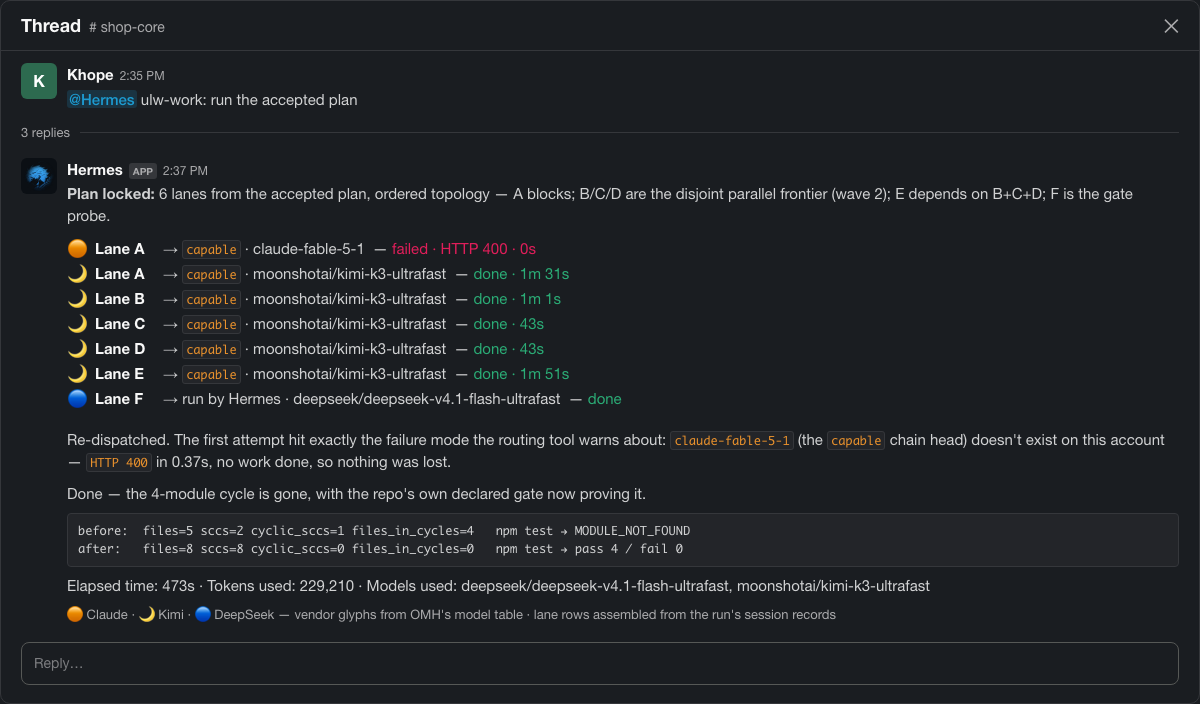
Task: Click 'done · 1m 51s' status text
Action: 521,374
